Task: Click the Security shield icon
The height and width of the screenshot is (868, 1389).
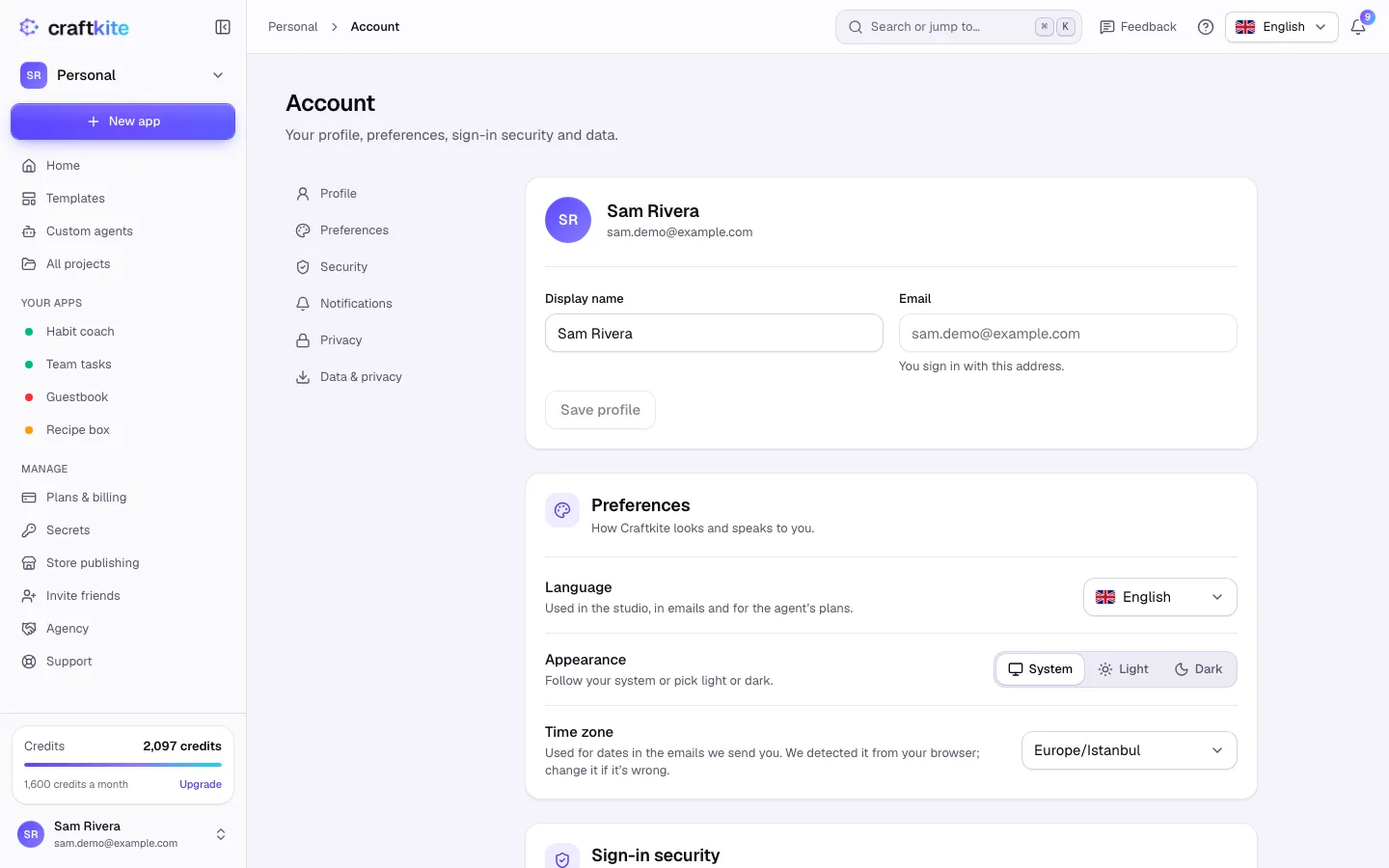Action: coord(303,267)
